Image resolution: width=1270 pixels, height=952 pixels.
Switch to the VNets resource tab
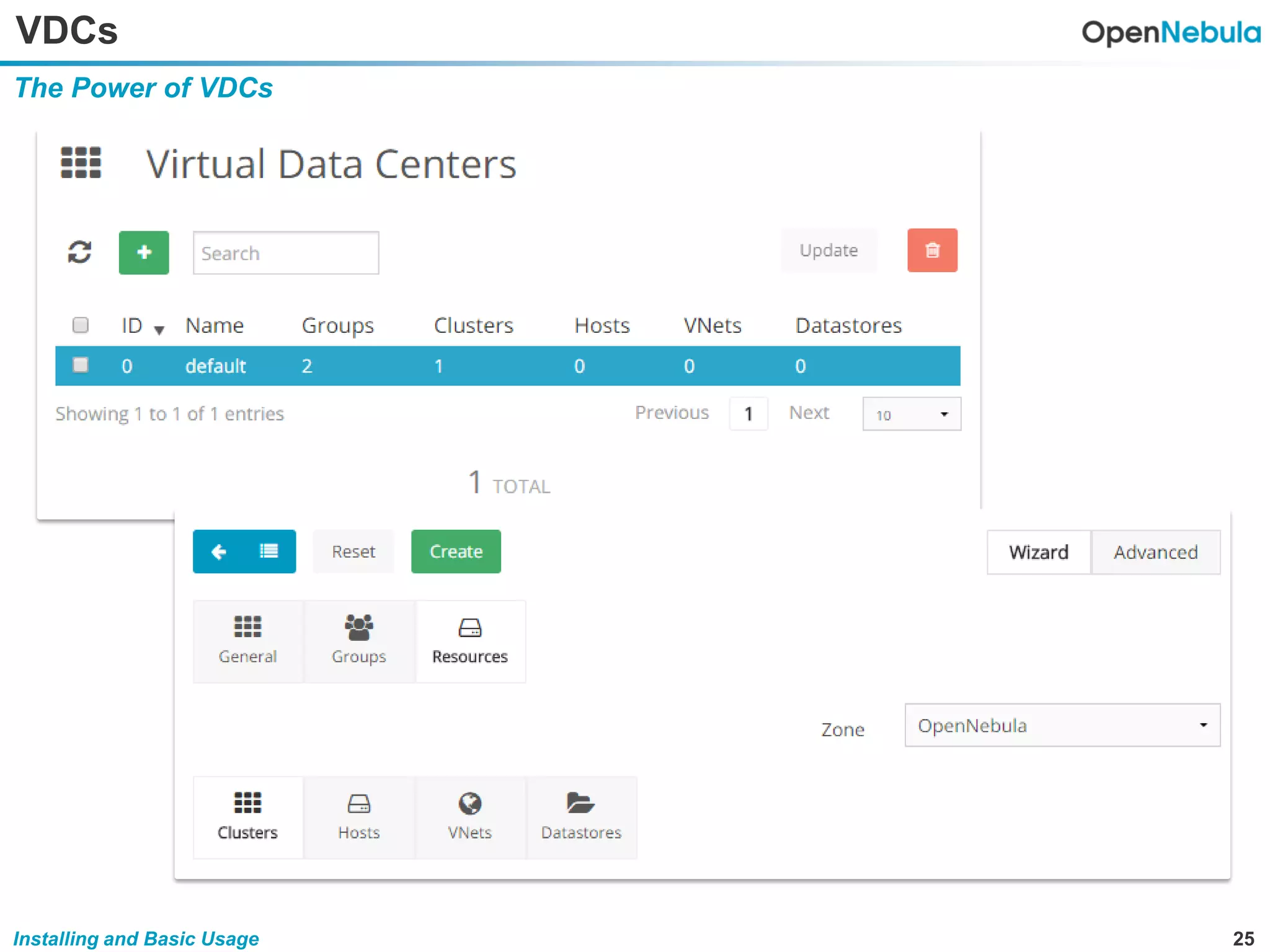(x=470, y=818)
